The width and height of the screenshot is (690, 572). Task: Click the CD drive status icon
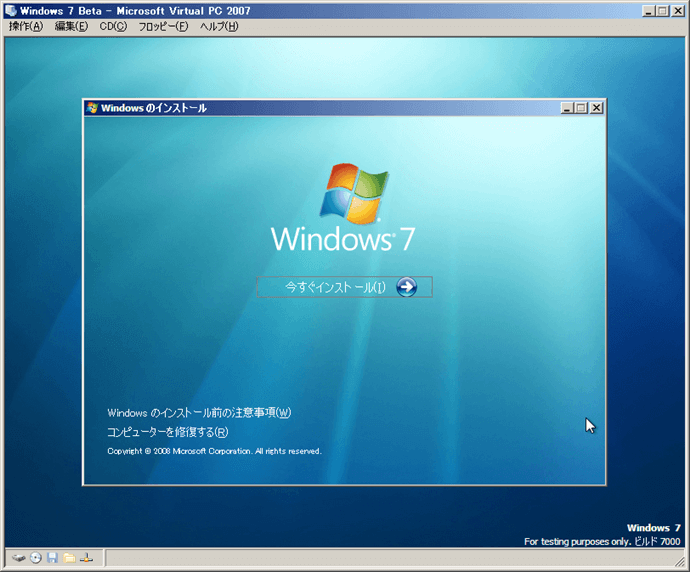[x=36, y=557]
